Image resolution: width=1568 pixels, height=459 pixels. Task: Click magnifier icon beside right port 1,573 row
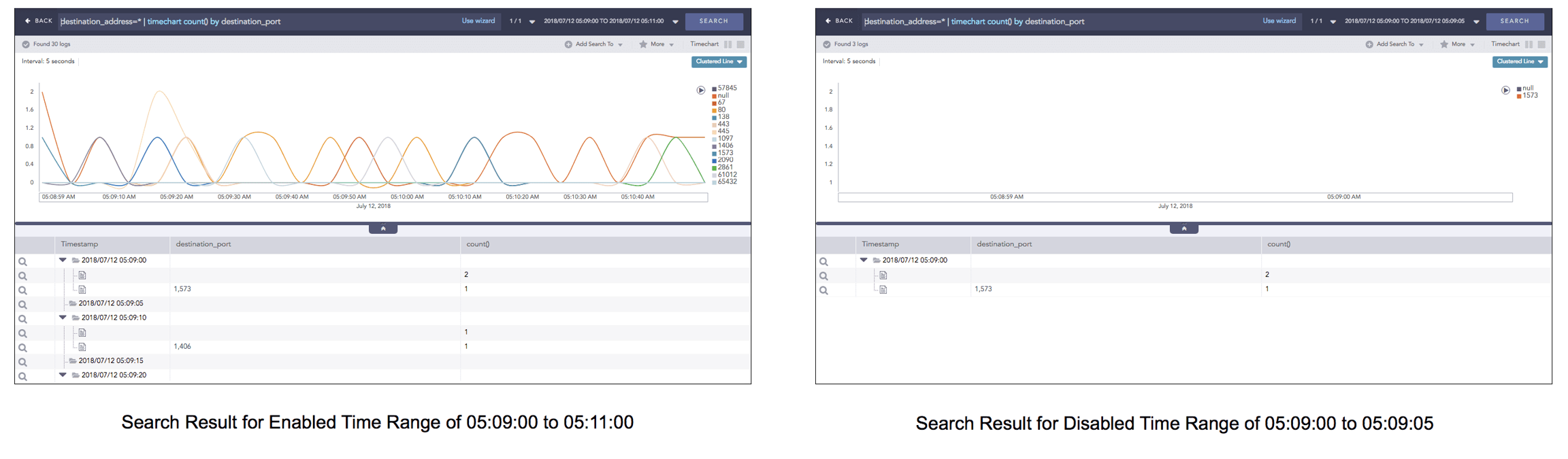823,290
